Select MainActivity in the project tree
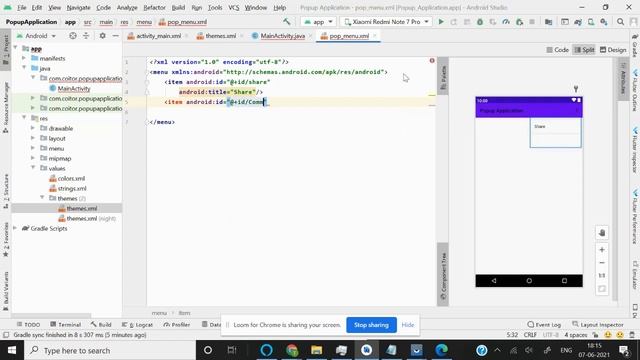Screen dimensions: 640x360 pos(73,88)
